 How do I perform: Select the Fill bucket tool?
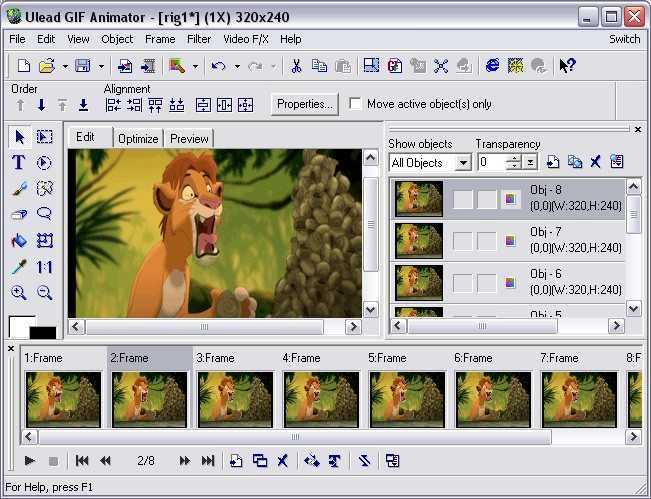pos(19,241)
